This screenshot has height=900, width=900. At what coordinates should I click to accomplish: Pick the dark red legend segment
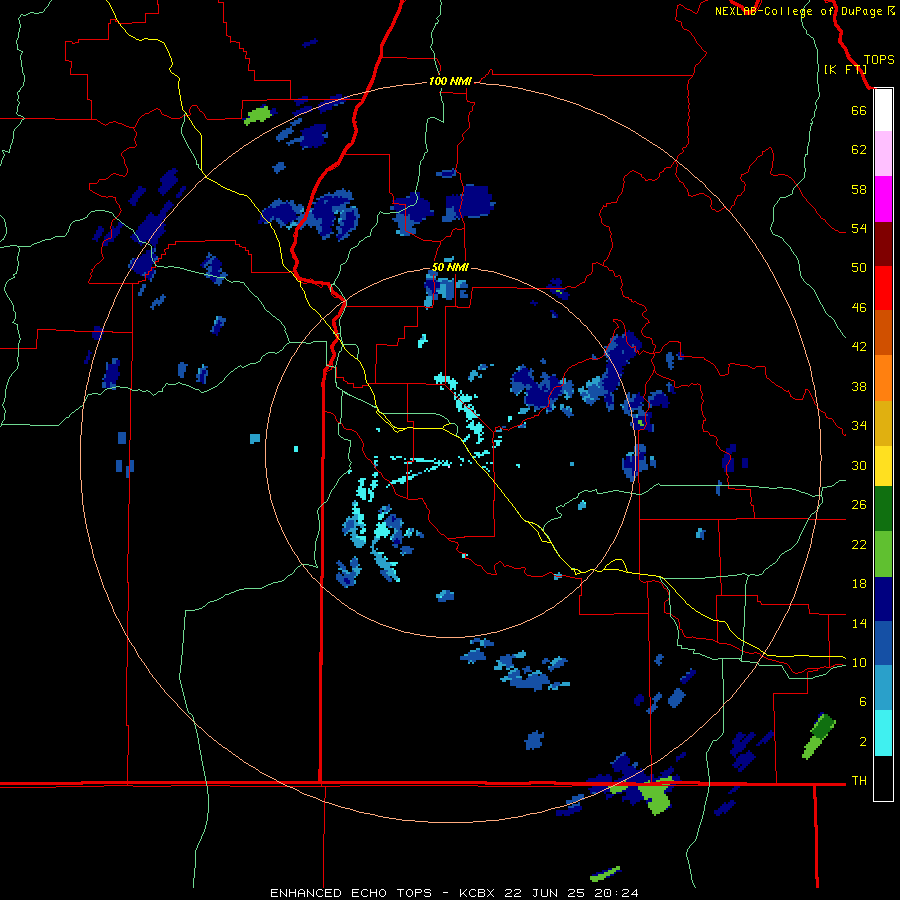point(883,244)
